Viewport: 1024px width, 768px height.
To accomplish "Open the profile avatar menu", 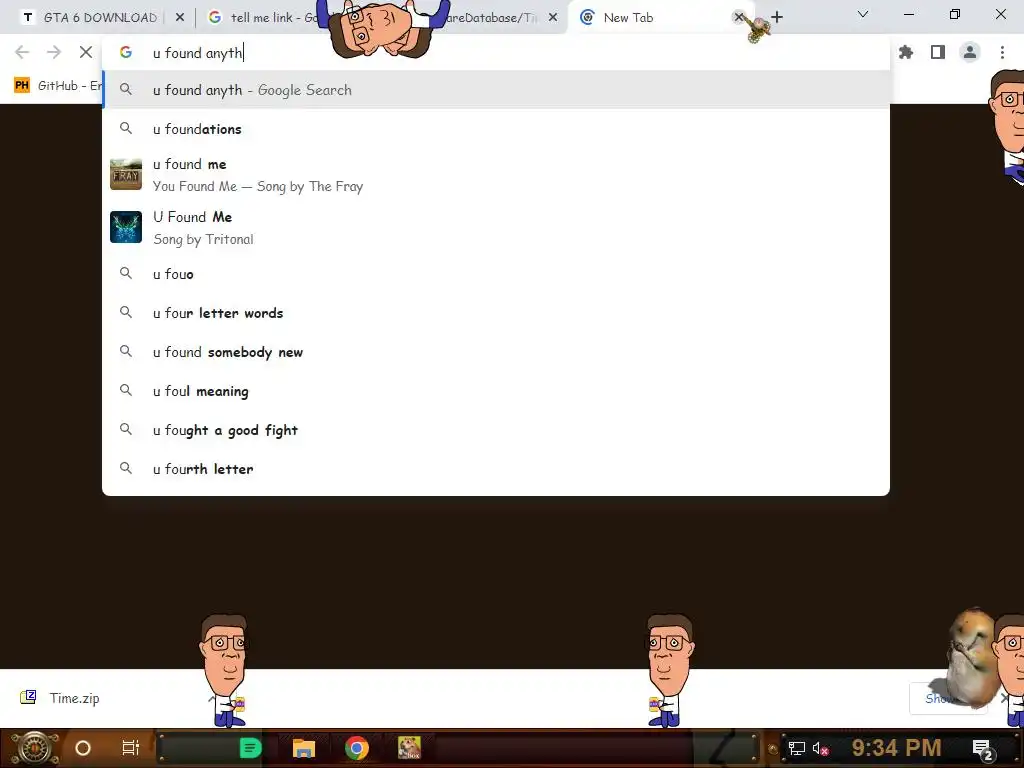I will (x=970, y=52).
